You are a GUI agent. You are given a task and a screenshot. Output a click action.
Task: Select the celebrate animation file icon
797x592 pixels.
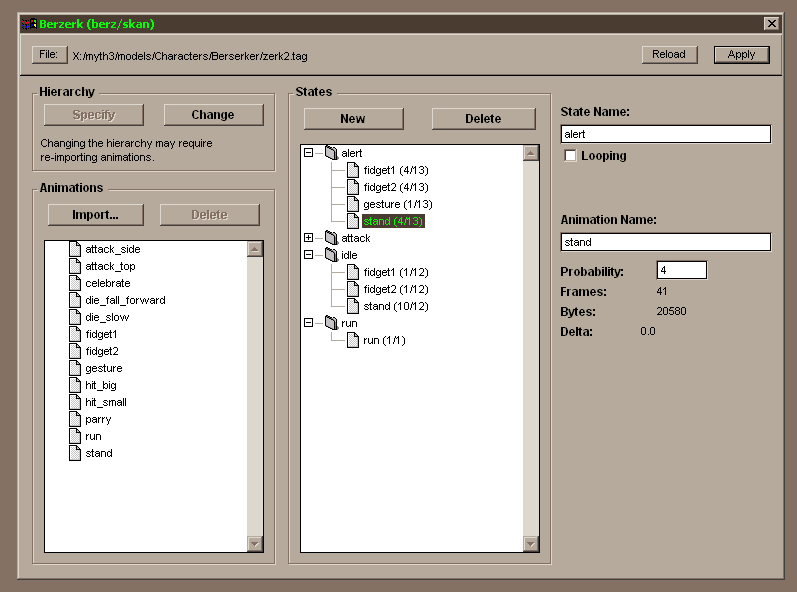[75, 283]
